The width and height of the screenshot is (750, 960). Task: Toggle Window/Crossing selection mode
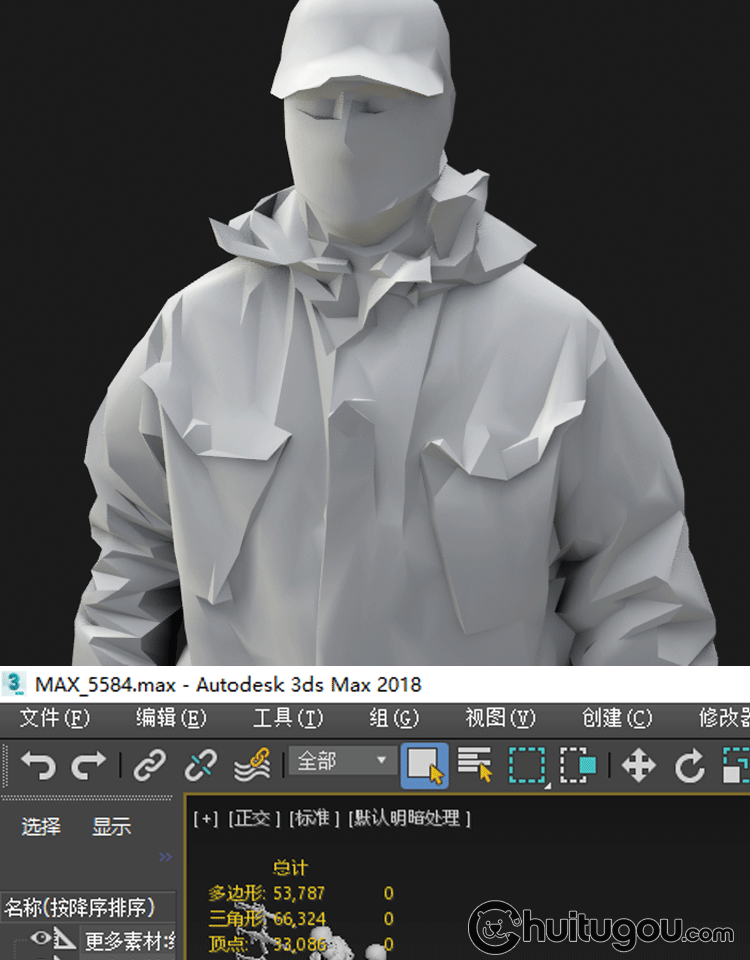(x=578, y=767)
